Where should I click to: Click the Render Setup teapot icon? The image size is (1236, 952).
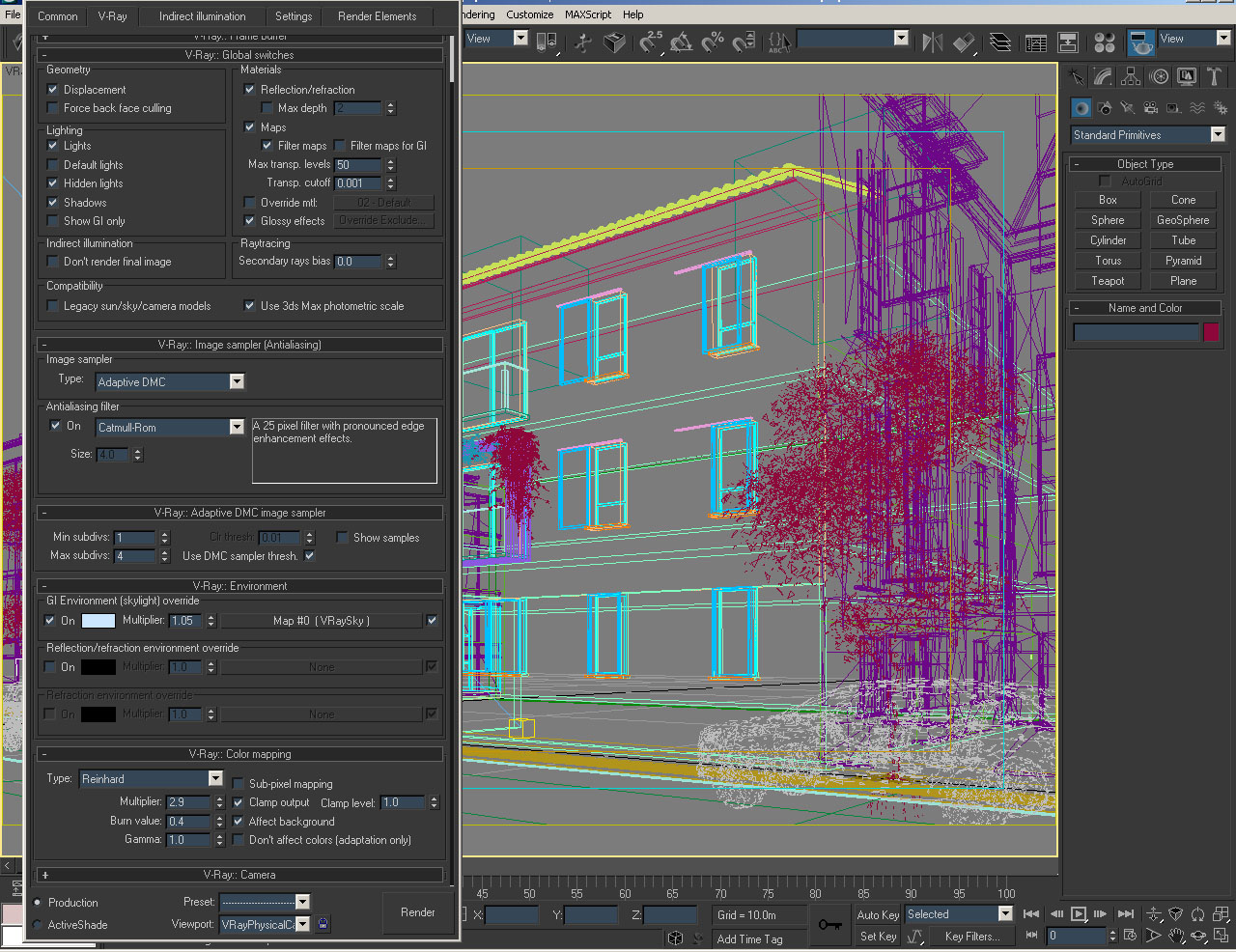(1140, 42)
